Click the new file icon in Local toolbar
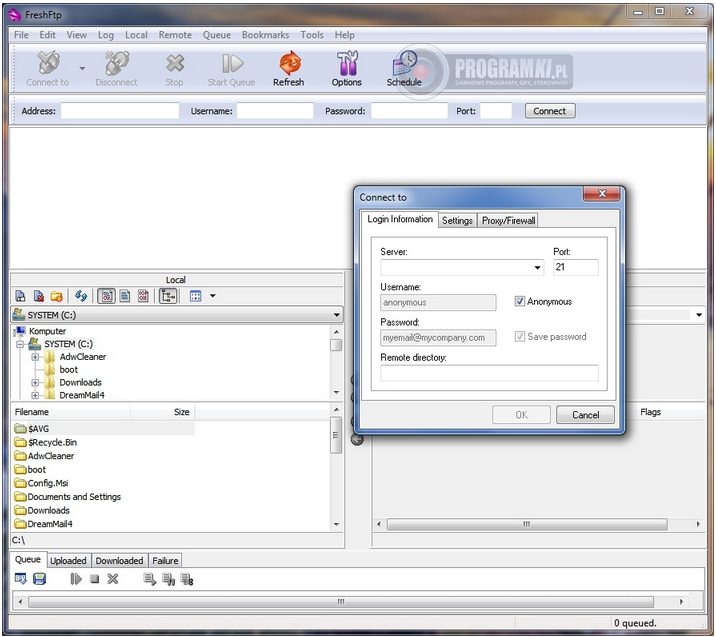This screenshot has width=716, height=637. (x=20, y=296)
